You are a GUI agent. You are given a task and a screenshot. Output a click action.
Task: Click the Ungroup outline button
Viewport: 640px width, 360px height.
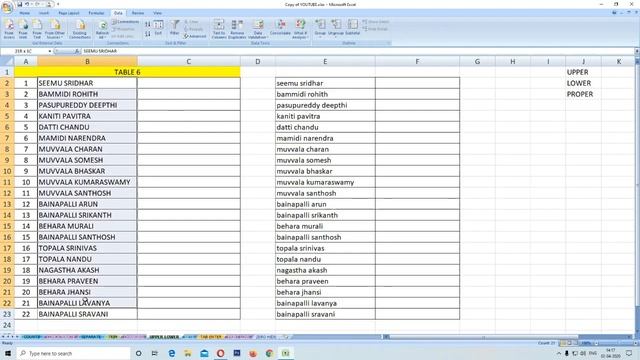(x=336, y=28)
